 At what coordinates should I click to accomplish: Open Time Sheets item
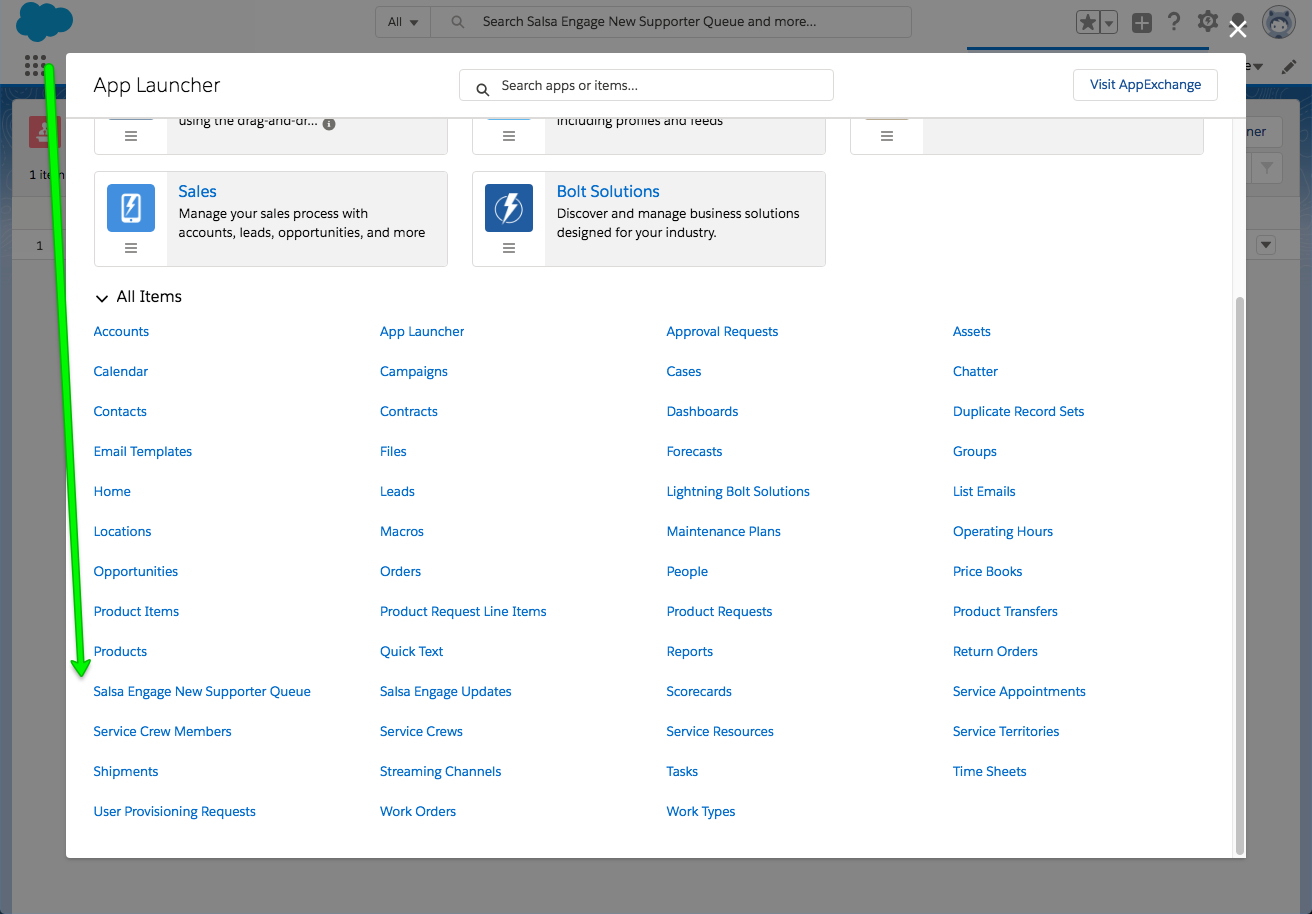click(989, 771)
